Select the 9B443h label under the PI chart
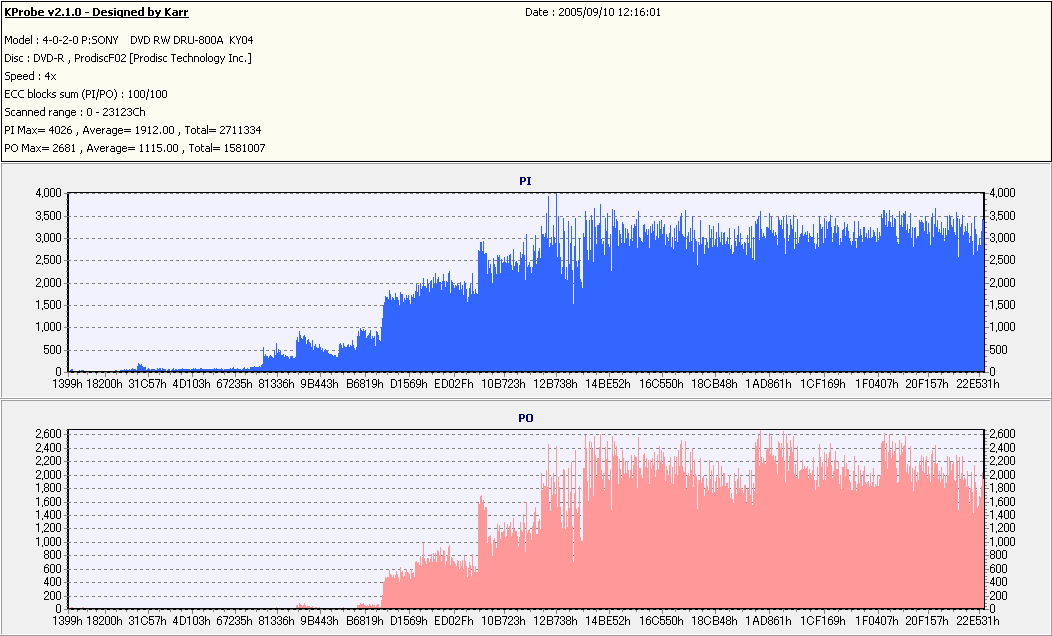The width and height of the screenshot is (1052, 636). 319,384
